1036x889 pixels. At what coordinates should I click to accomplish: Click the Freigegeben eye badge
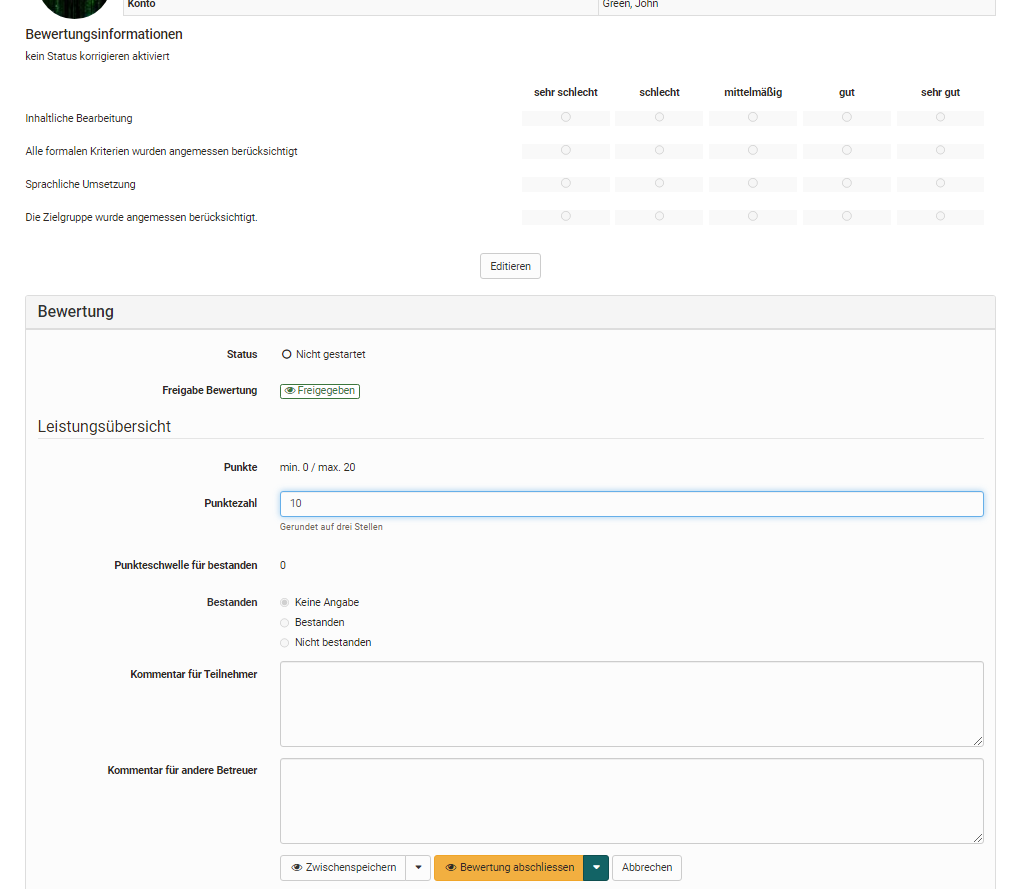pos(319,391)
